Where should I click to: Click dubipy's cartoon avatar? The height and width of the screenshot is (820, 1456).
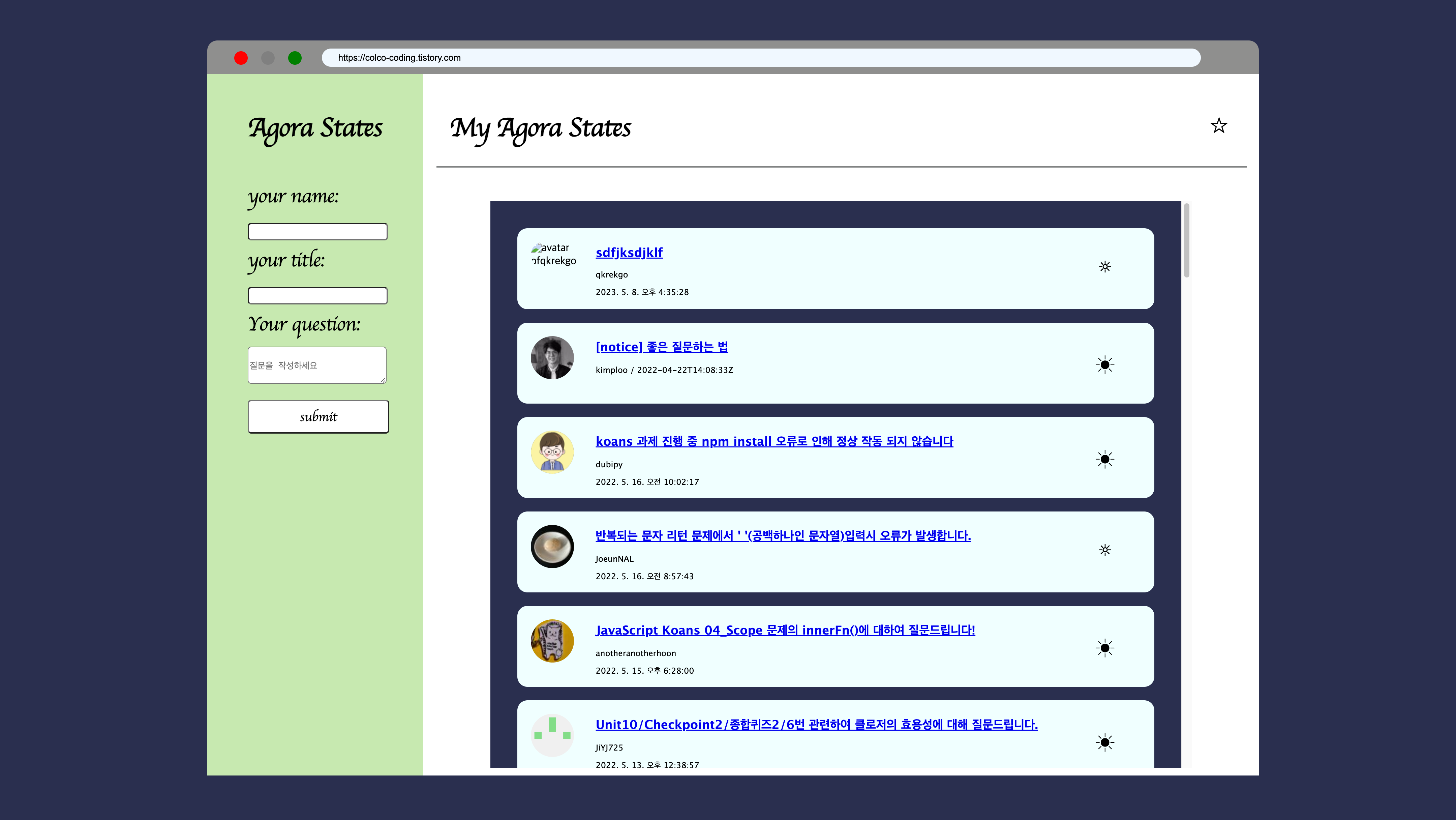(552, 452)
